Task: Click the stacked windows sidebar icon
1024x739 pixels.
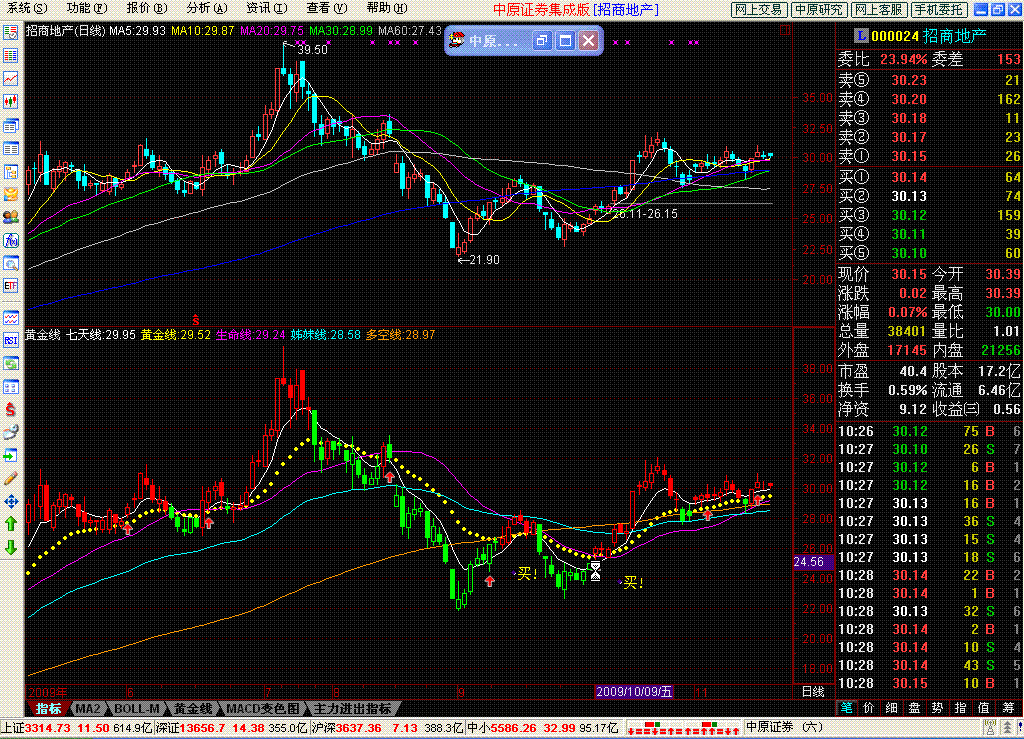Action: click(10, 125)
